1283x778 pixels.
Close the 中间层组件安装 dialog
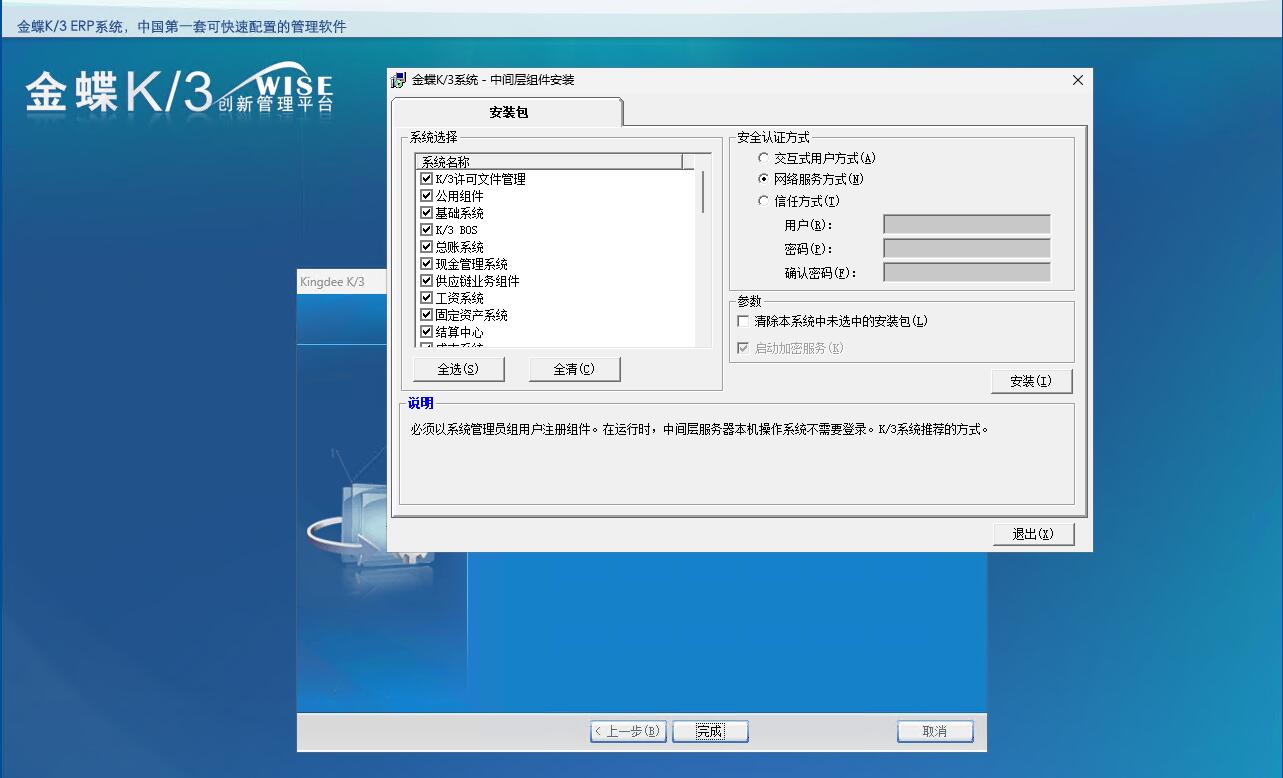point(1077,80)
